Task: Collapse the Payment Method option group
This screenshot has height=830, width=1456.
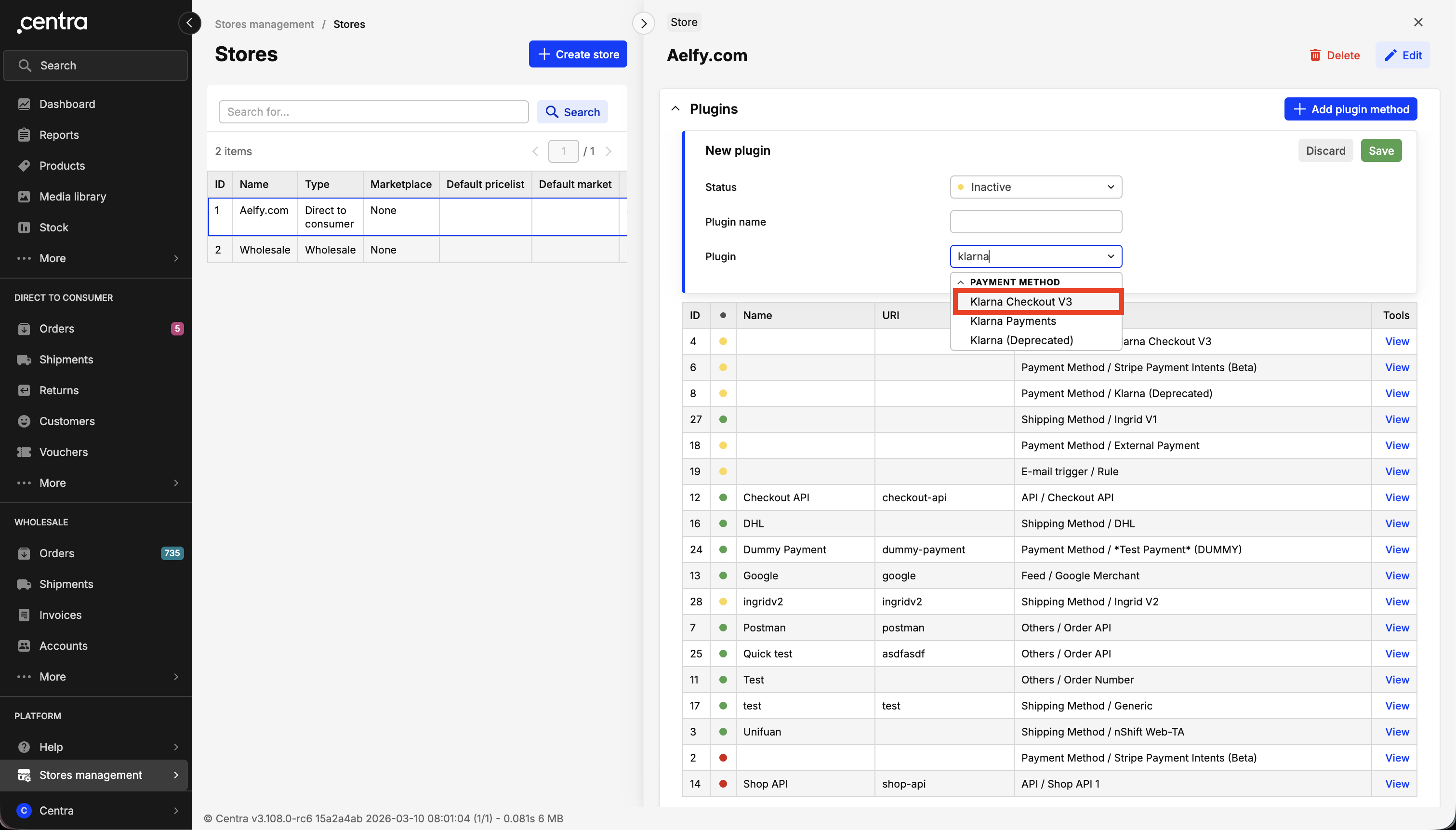Action: [961, 282]
